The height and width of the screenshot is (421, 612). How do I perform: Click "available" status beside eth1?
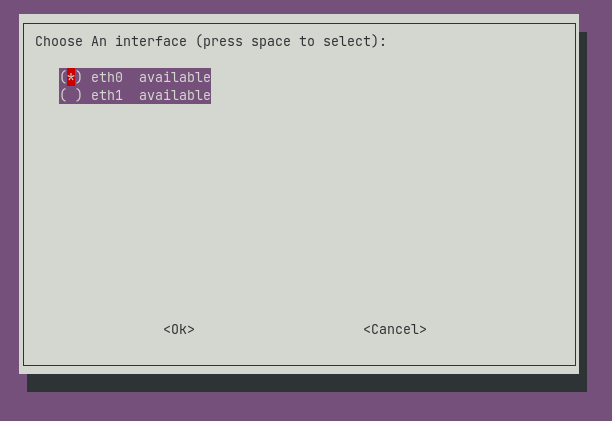click(175, 96)
